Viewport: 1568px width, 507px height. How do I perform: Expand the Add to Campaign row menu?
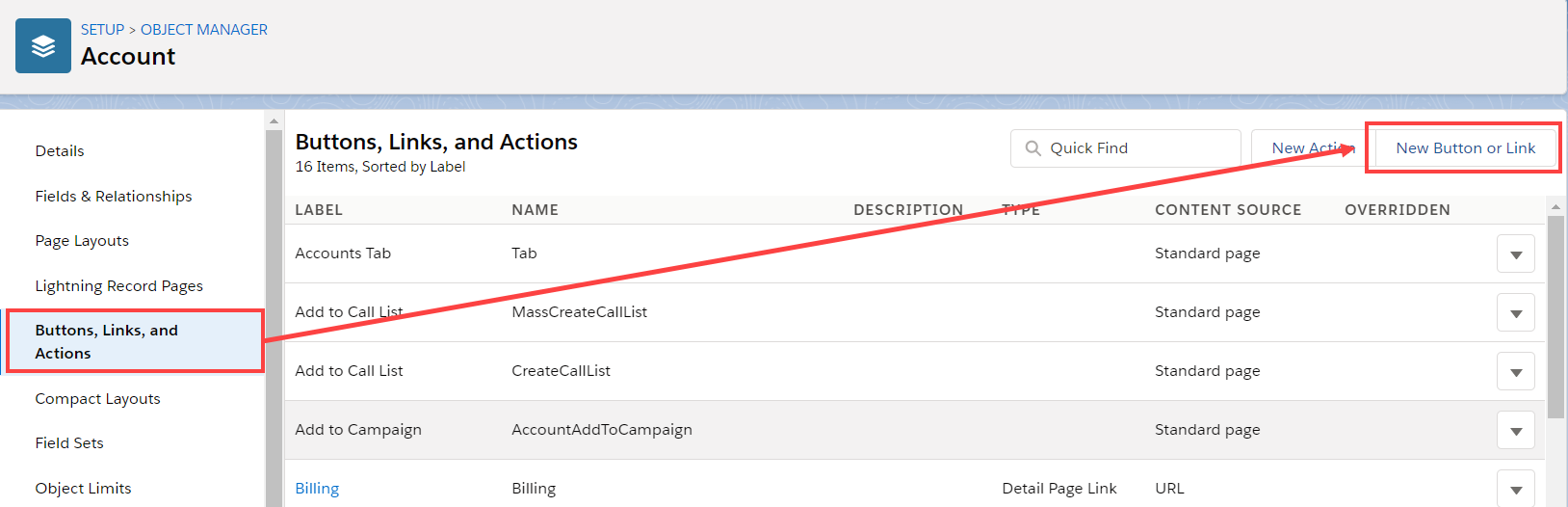pyautogui.click(x=1515, y=431)
